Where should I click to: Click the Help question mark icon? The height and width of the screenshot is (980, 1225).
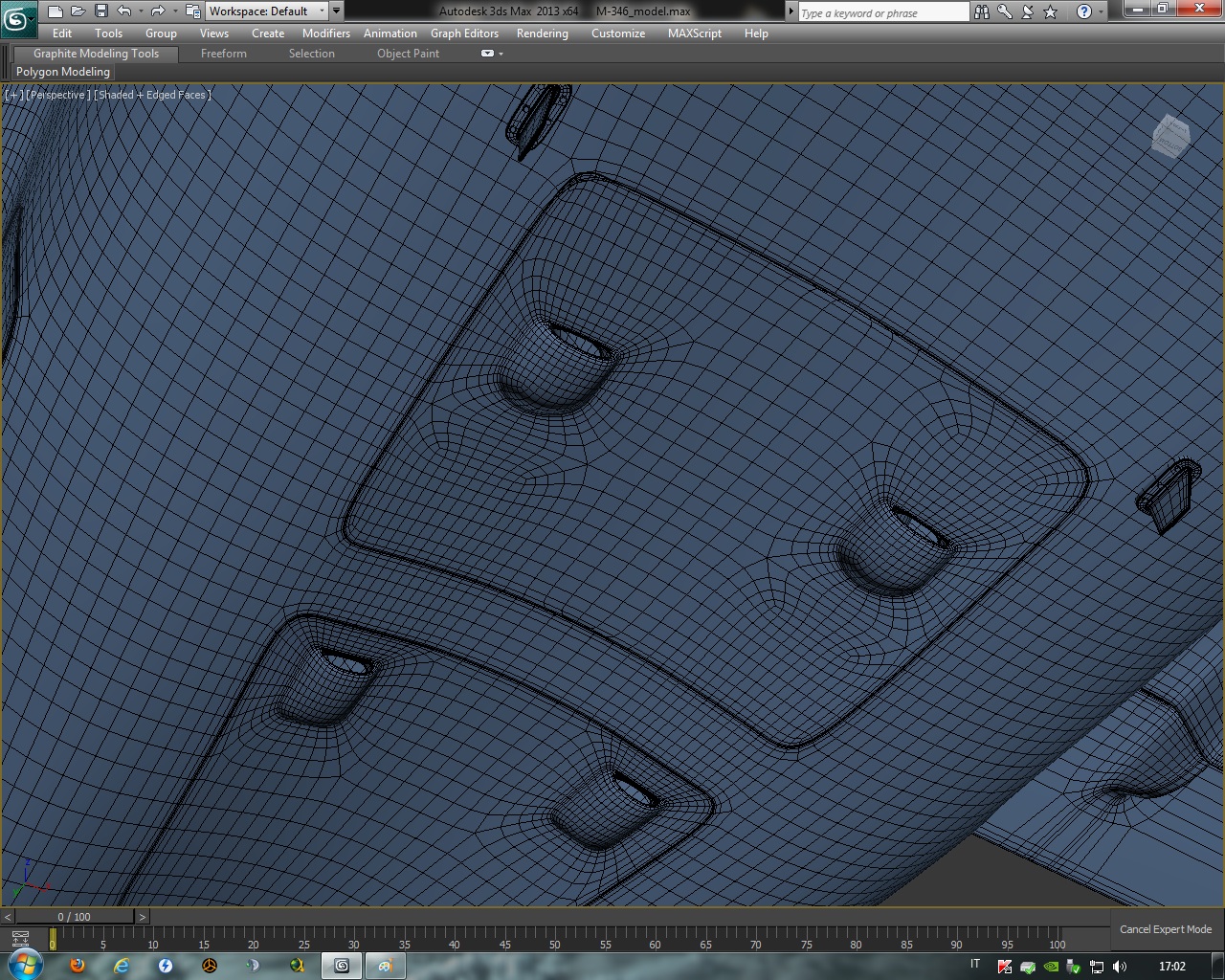point(1083,11)
